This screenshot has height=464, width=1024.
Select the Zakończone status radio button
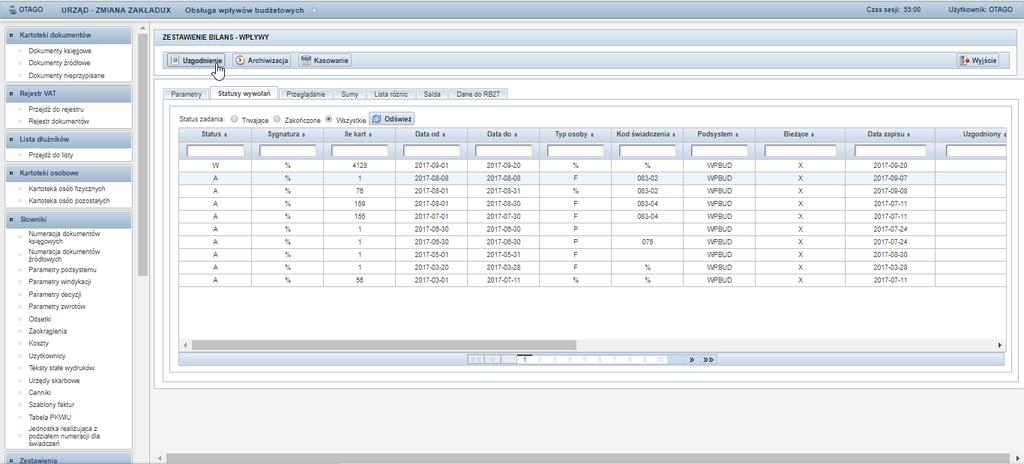point(277,120)
